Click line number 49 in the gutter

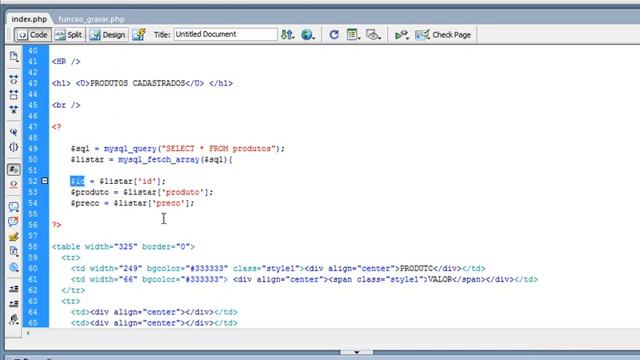tap(33, 149)
